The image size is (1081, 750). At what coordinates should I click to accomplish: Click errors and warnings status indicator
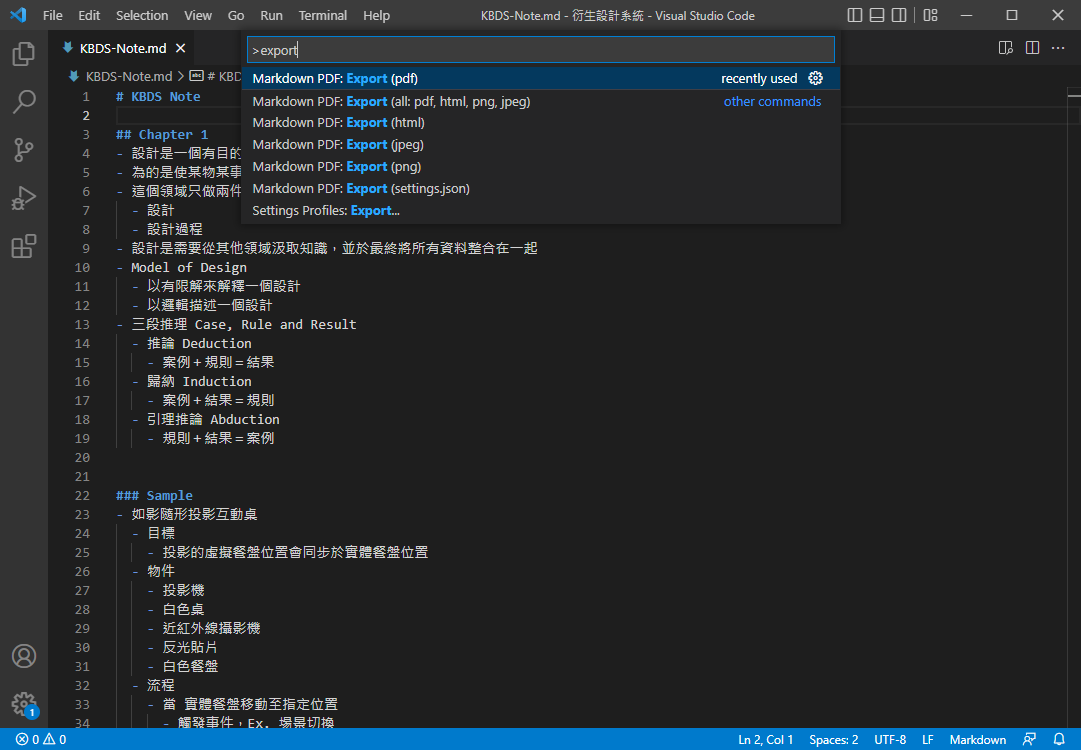(x=41, y=740)
